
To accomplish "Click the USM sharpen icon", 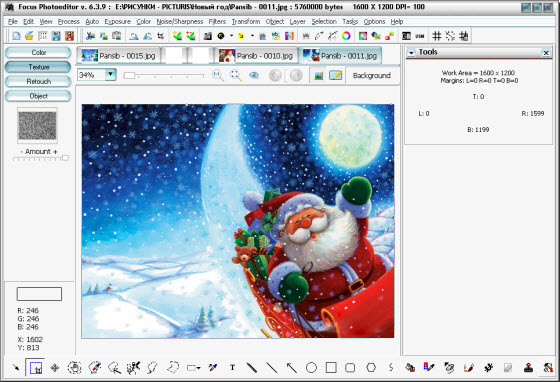I will [x=420, y=36].
